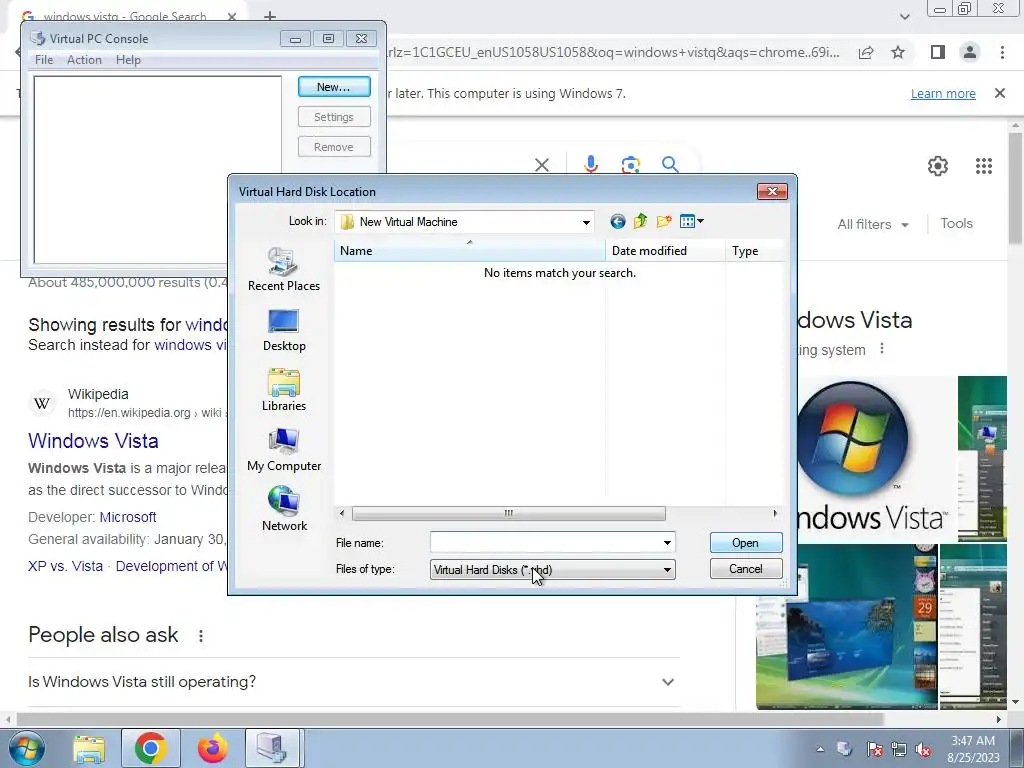This screenshot has width=1024, height=768.
Task: Open People also ask options menu
Action: [201, 635]
